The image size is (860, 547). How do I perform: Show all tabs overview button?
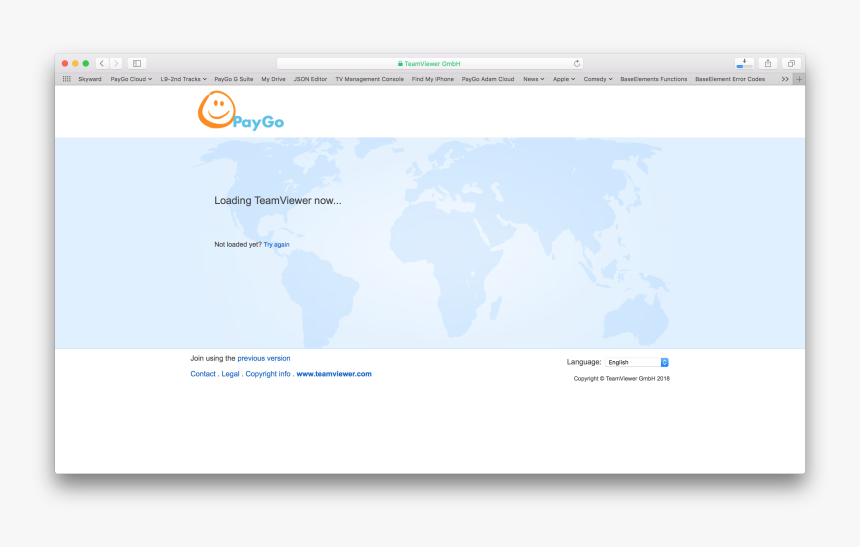click(x=791, y=64)
